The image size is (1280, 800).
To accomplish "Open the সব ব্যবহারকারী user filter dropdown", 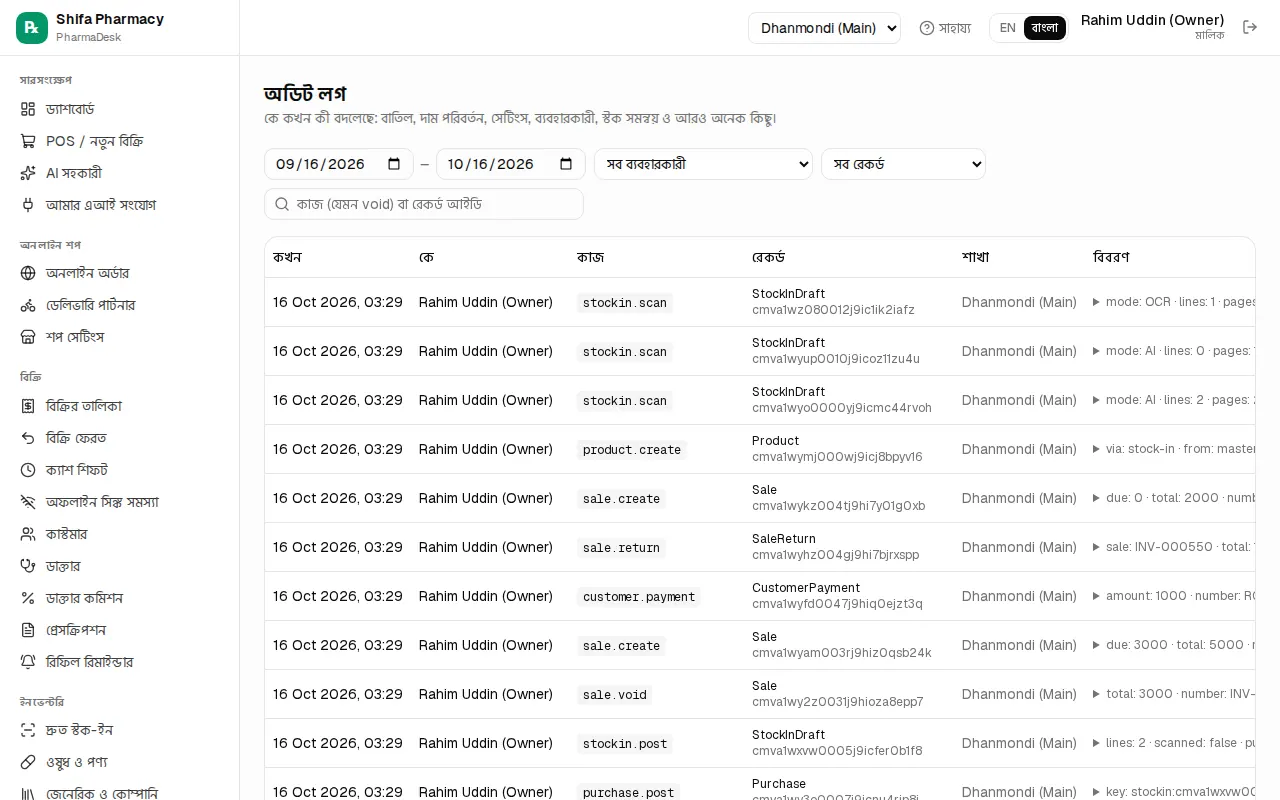I will pos(703,164).
